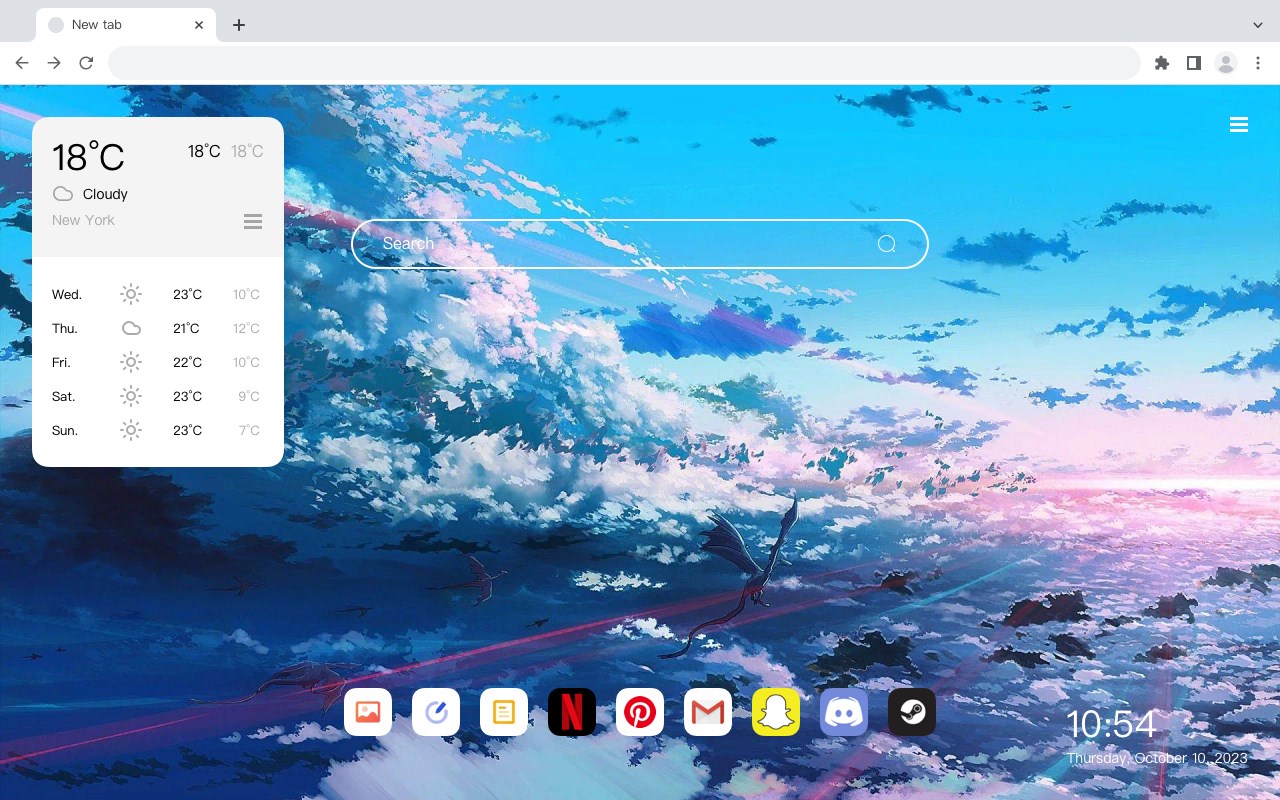The width and height of the screenshot is (1280, 800).
Task: Open Chrome's three-dot menu
Action: pyautogui.click(x=1258, y=63)
